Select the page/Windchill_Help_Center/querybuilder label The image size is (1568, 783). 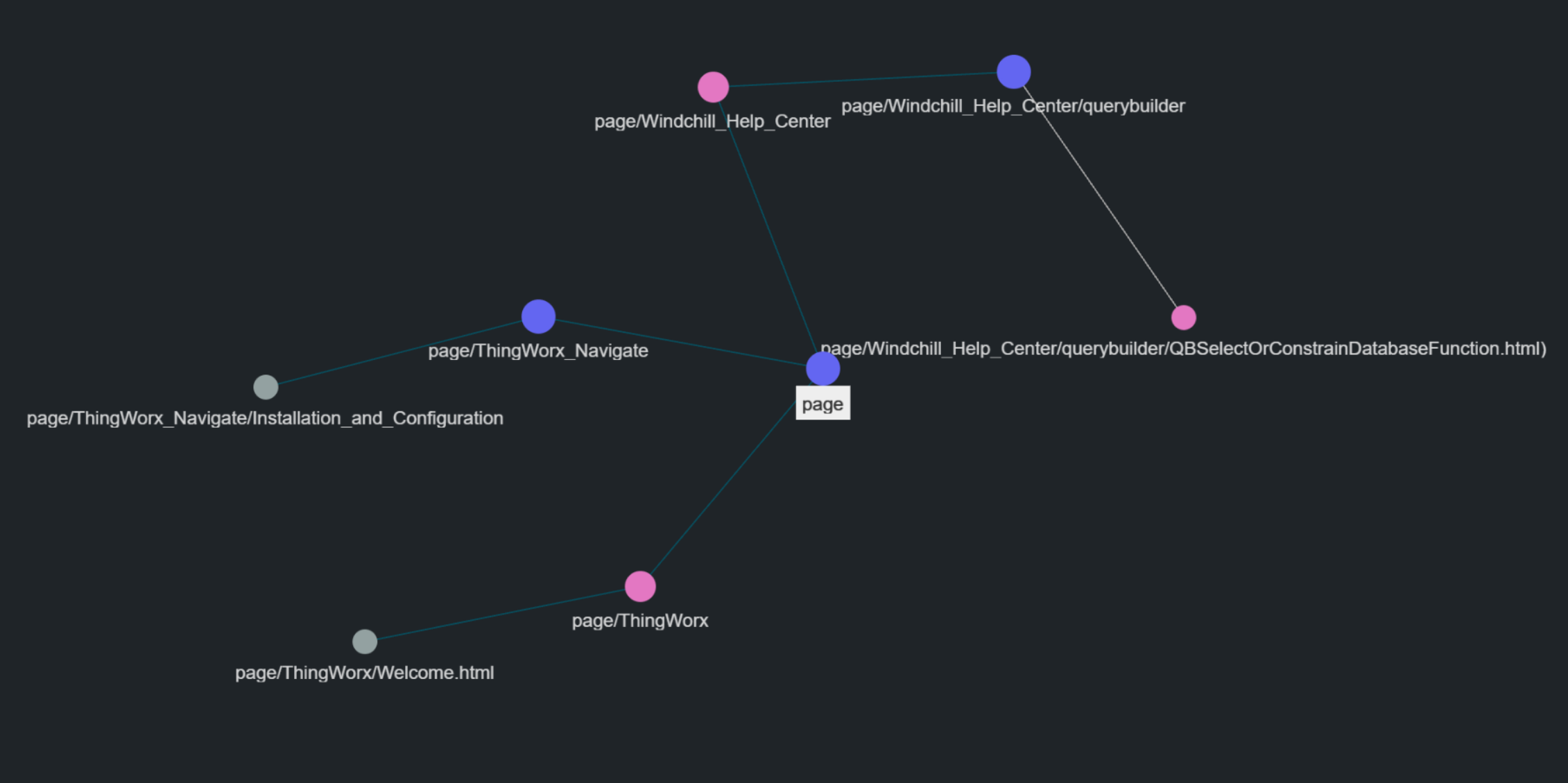[x=1013, y=105]
